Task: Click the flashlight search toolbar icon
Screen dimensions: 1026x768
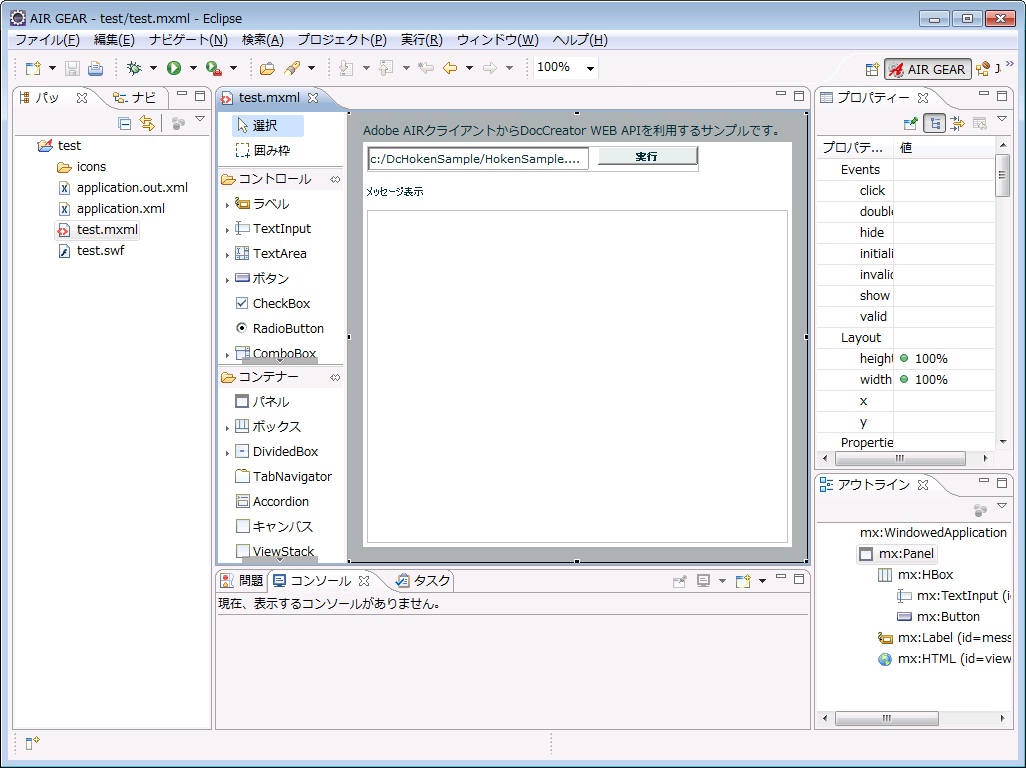Action: coord(292,68)
